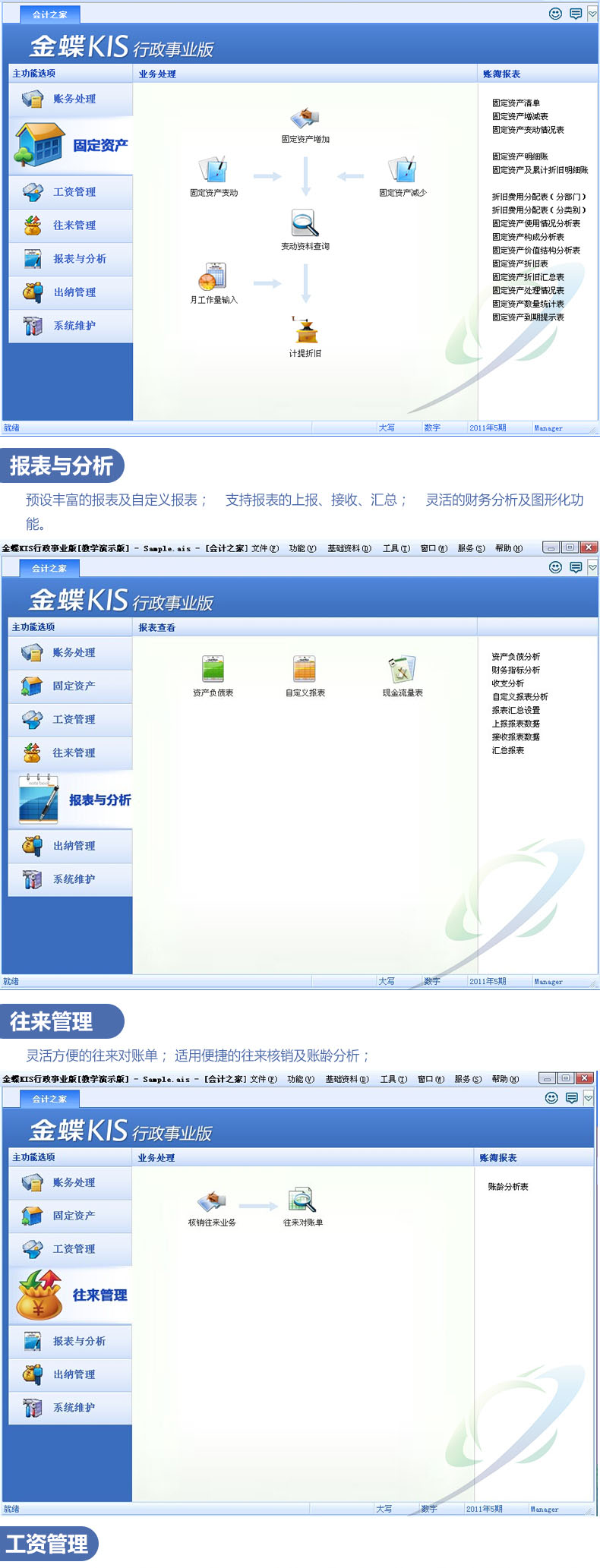Expand the top-right dropdown arrow in 固定资产 window
Viewport: 600px width, 1568px height.
coord(592,14)
